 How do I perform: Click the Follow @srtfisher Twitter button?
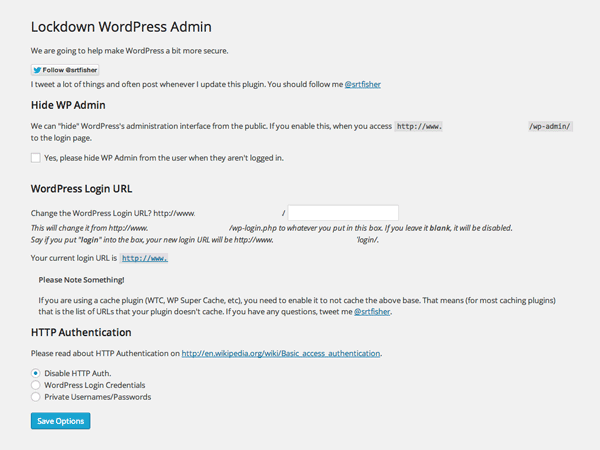pyautogui.click(x=65, y=70)
